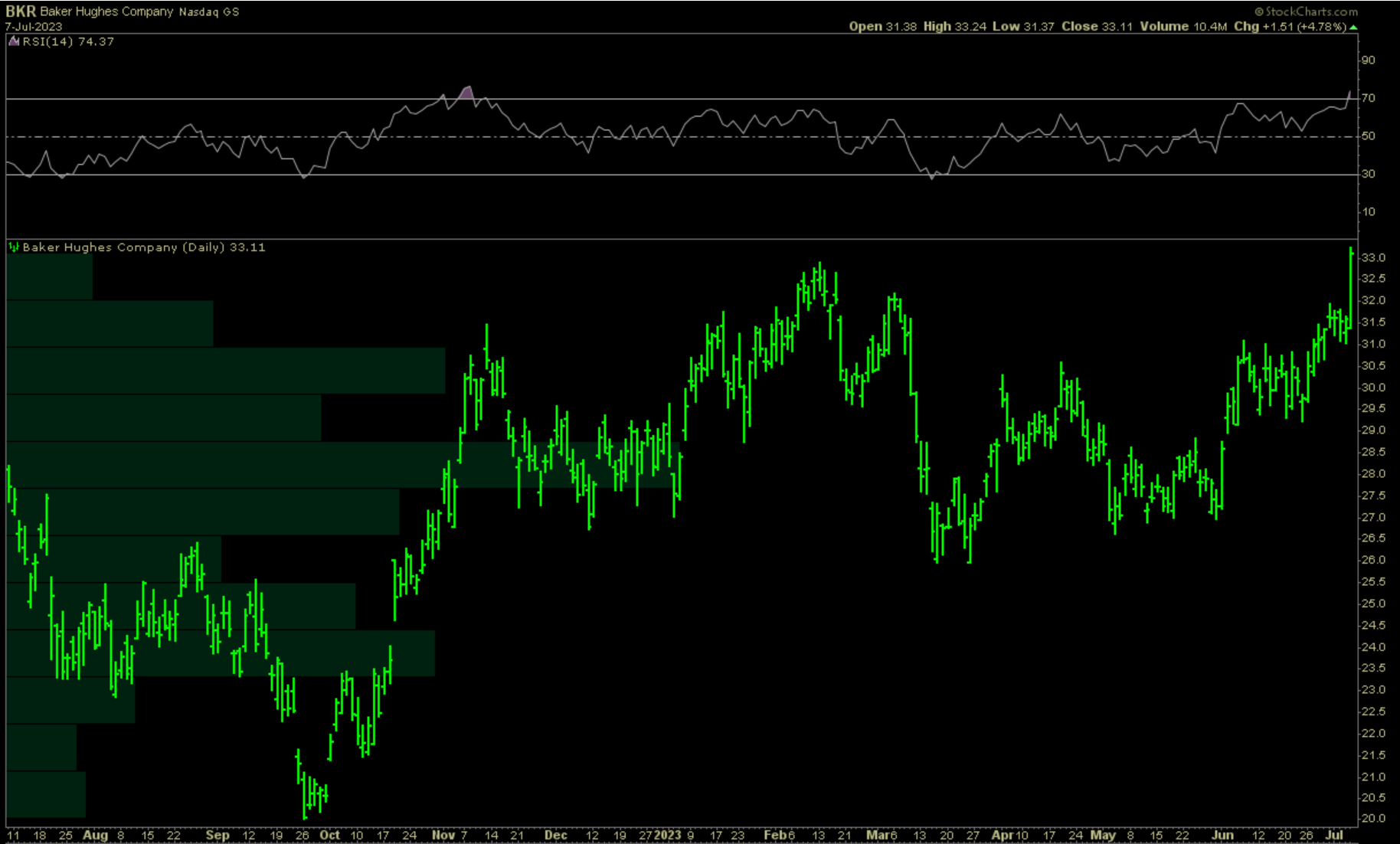
Task: Click the Feb label on date axis
Action: 774,835
